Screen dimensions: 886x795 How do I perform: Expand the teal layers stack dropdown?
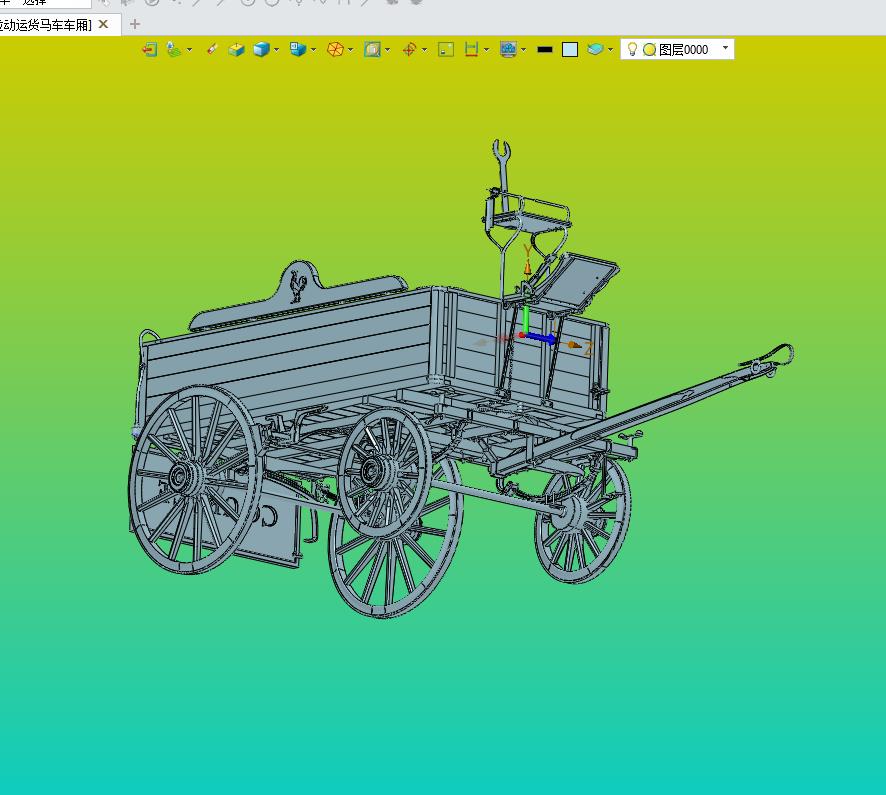click(610, 50)
